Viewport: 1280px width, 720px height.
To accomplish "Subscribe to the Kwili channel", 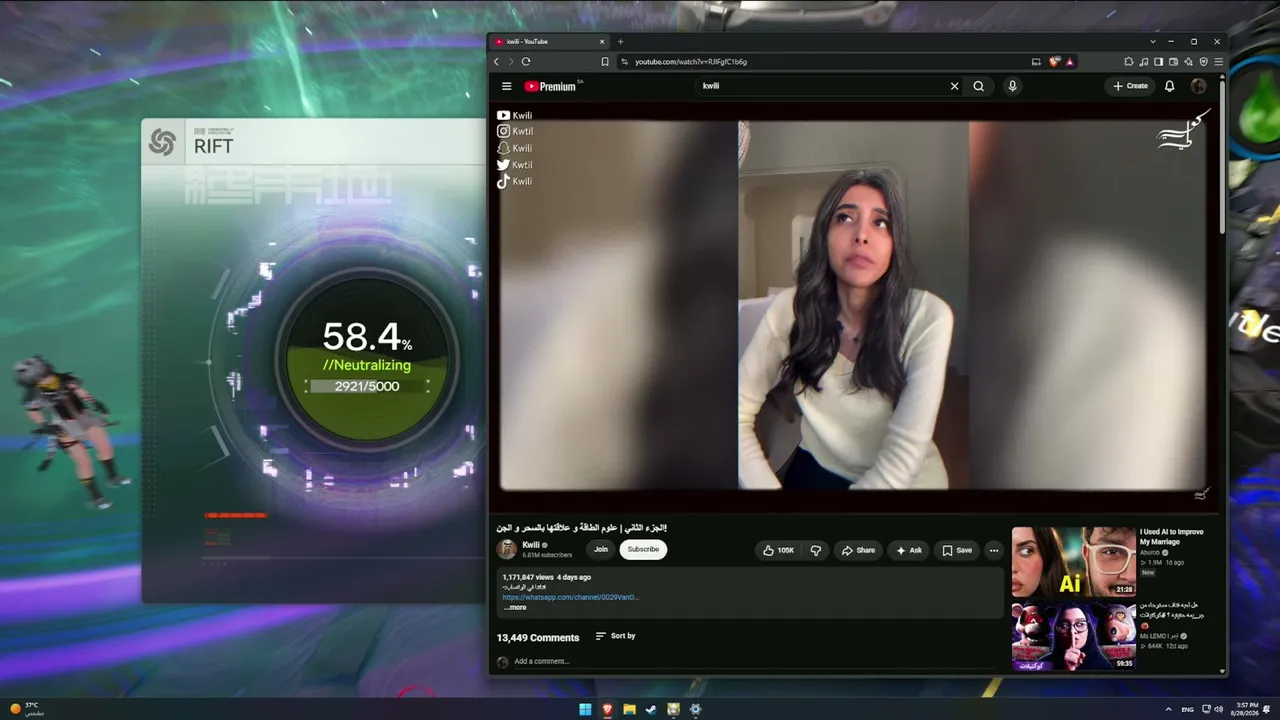I will pyautogui.click(x=643, y=549).
